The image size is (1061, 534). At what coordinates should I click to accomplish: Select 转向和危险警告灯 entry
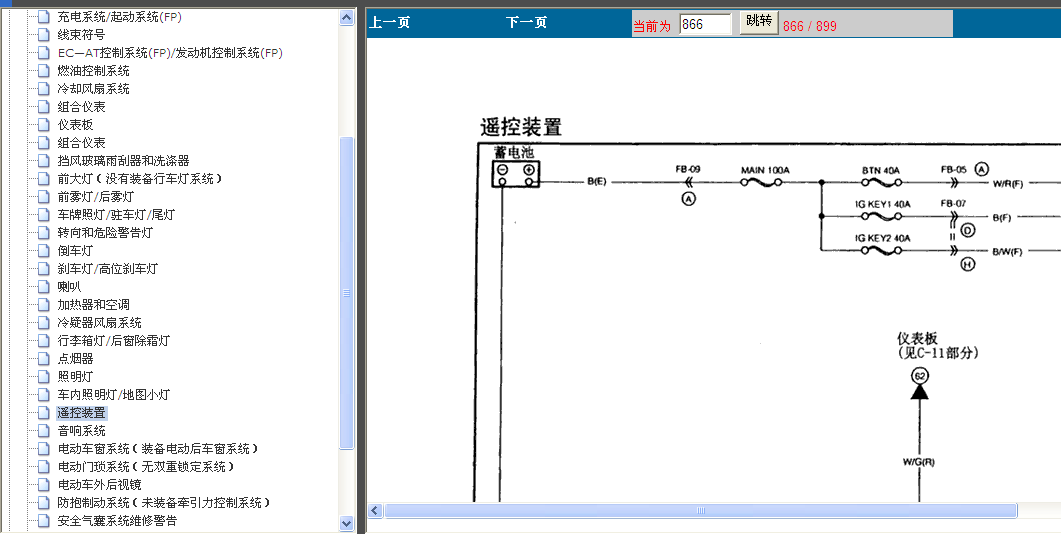pos(105,233)
